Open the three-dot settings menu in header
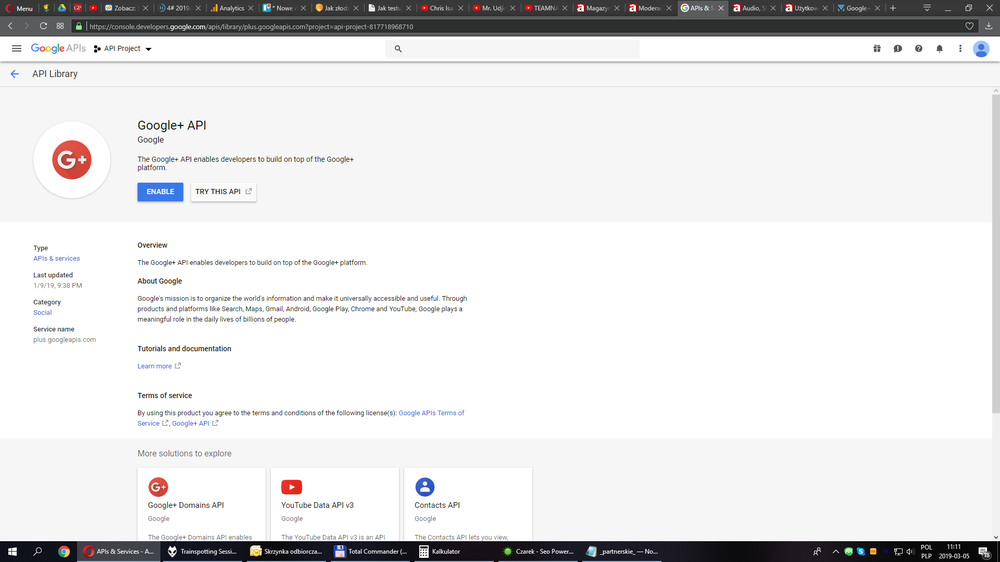The height and width of the screenshot is (562, 1000). tap(960, 48)
